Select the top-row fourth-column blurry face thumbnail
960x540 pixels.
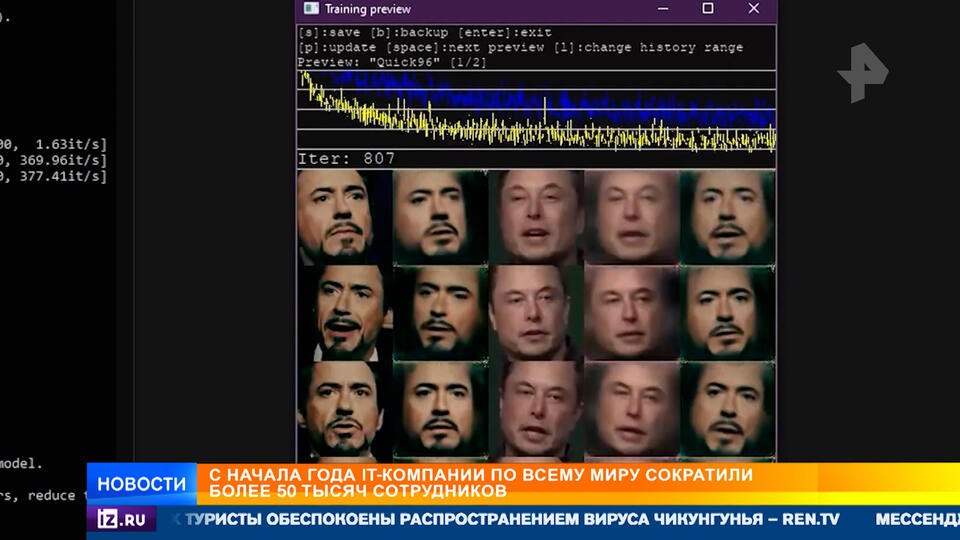[632, 217]
